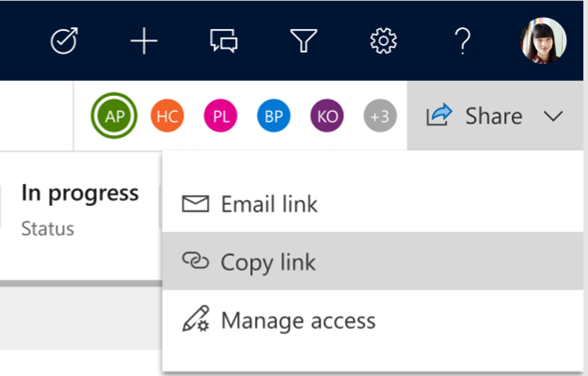Choose Email link from share menu
This screenshot has height=376, width=588.
click(373, 204)
